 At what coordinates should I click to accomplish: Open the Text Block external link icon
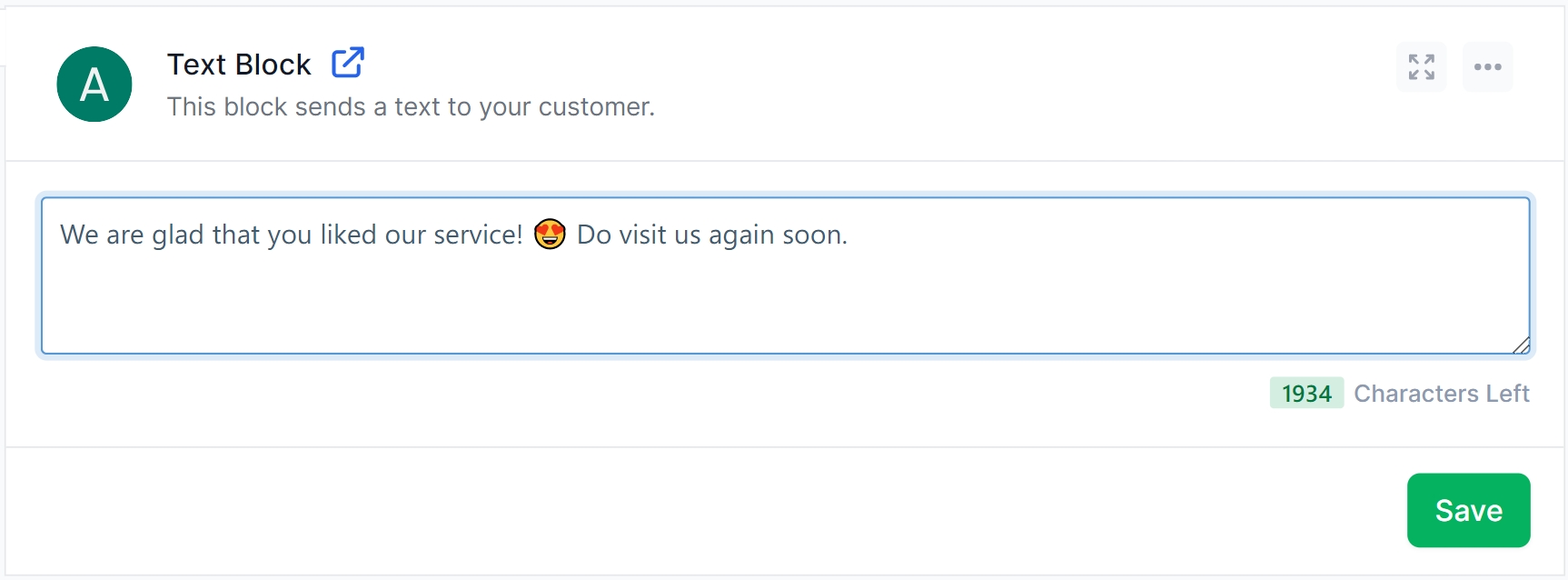347,63
